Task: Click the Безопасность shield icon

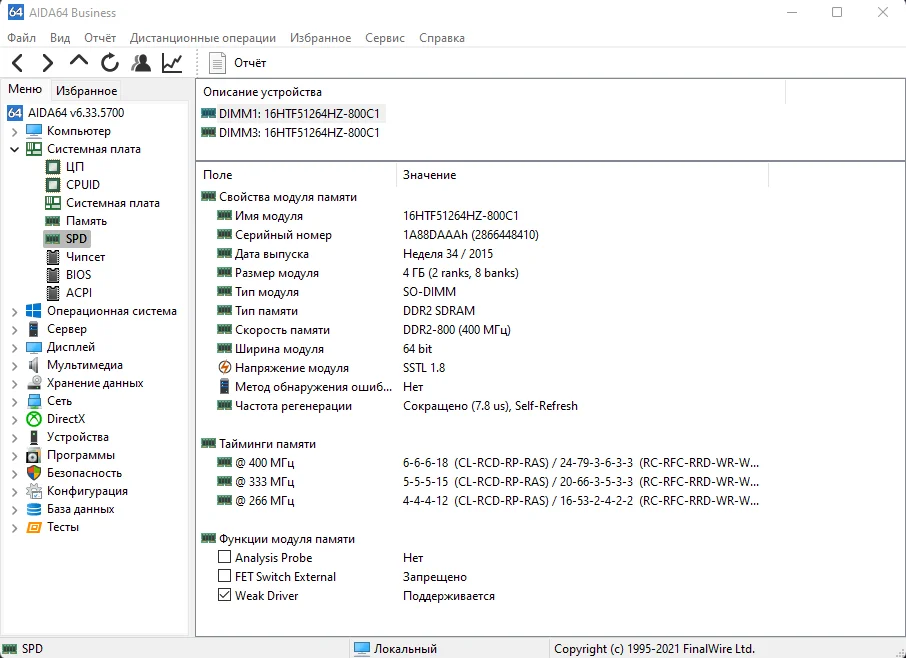Action: tap(34, 473)
